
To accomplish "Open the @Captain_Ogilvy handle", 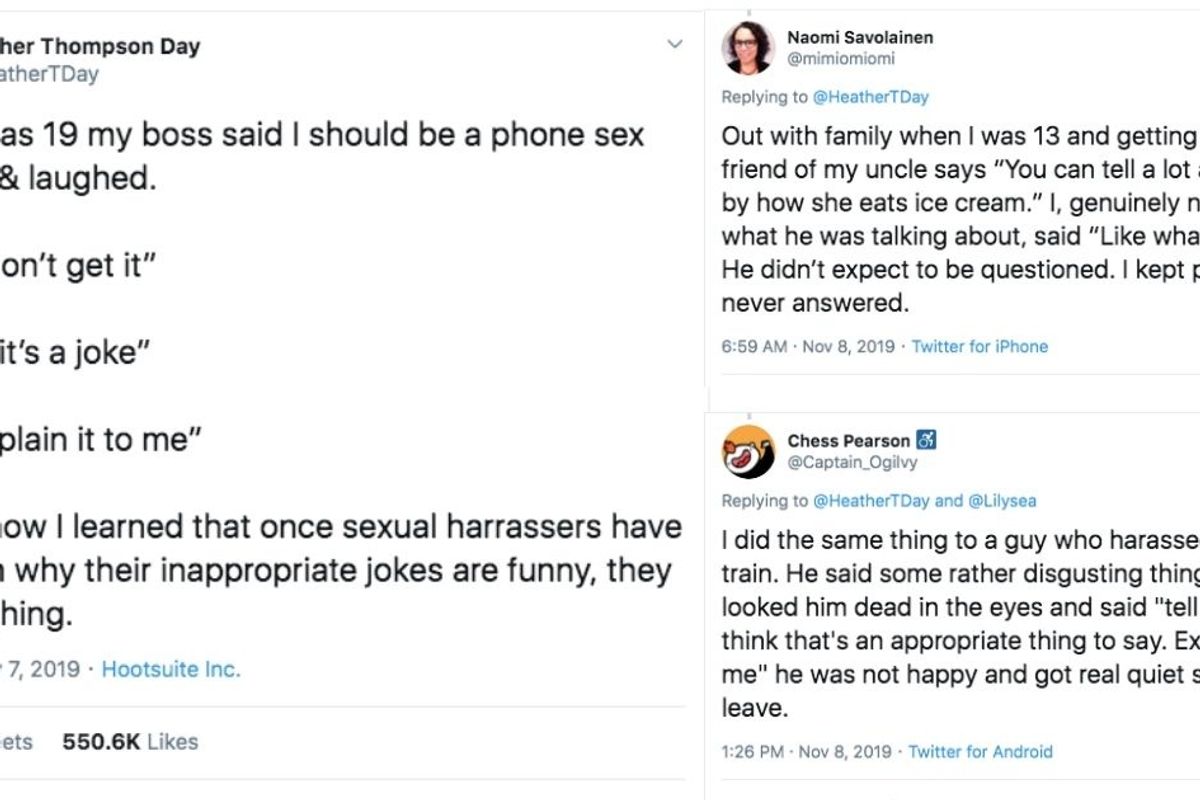I will pos(852,462).
